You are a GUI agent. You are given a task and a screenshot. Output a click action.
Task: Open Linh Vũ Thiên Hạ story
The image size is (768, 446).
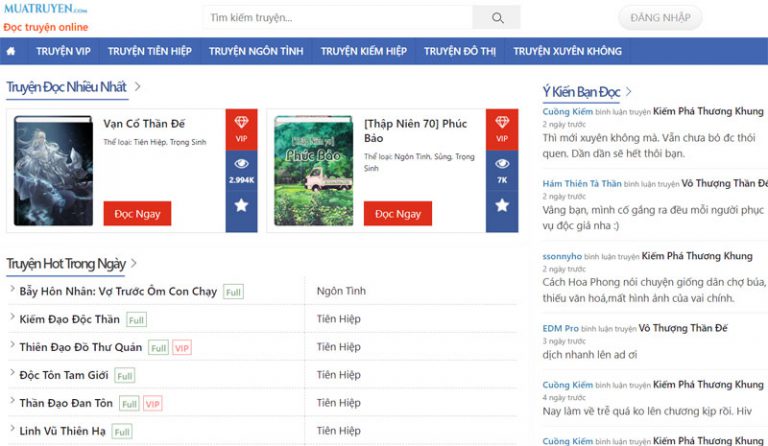63,431
